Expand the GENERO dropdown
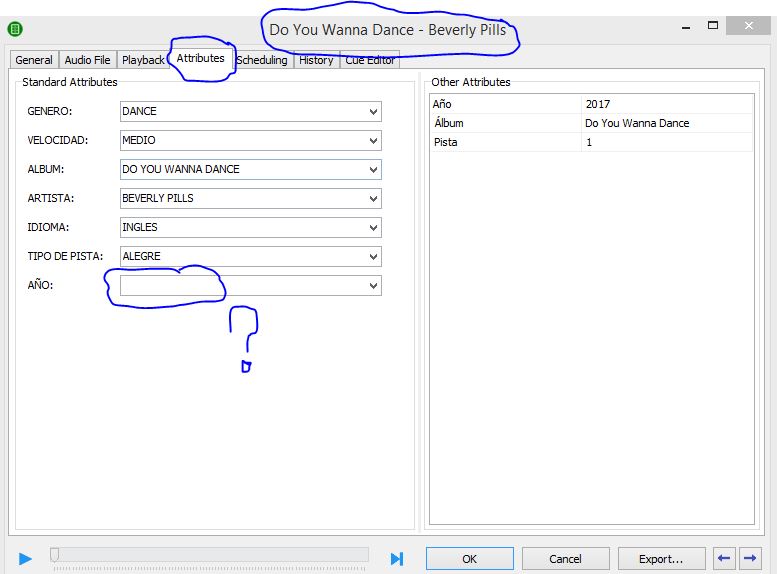Screen dimensions: 777x574 coord(373,112)
